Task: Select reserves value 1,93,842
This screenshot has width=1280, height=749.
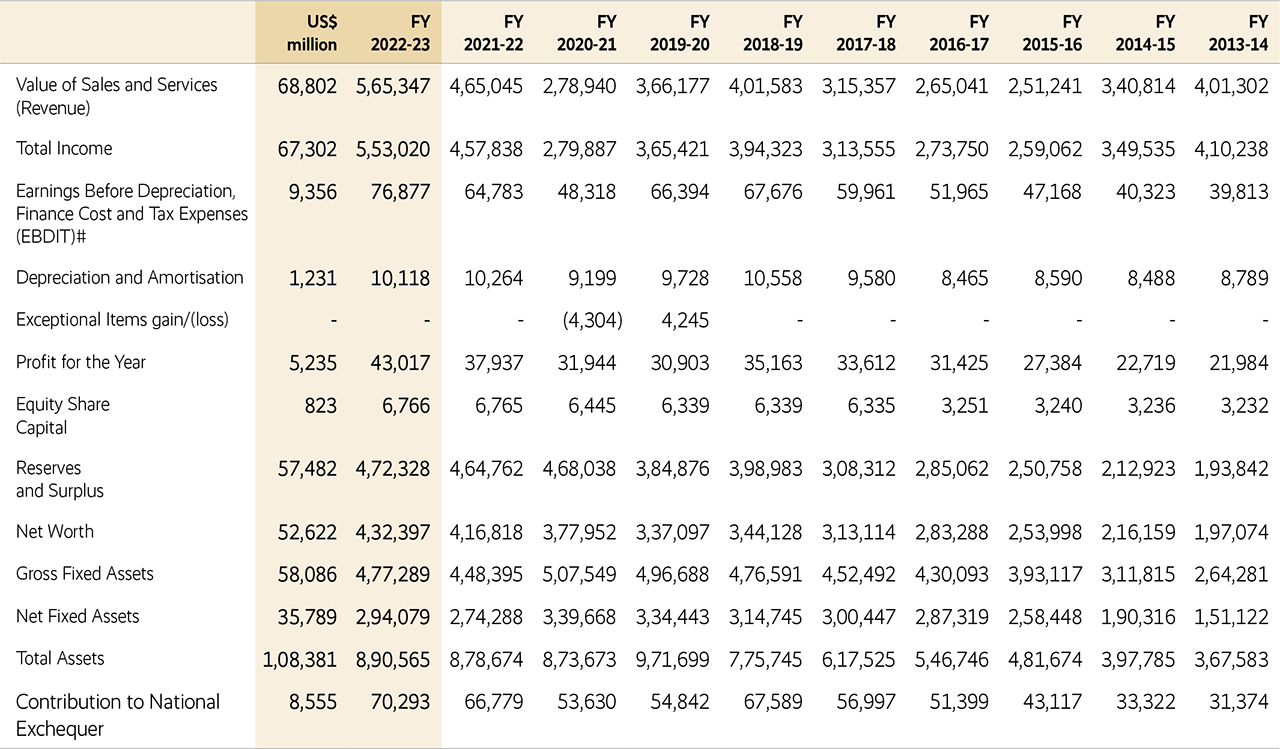Action: tap(1232, 469)
